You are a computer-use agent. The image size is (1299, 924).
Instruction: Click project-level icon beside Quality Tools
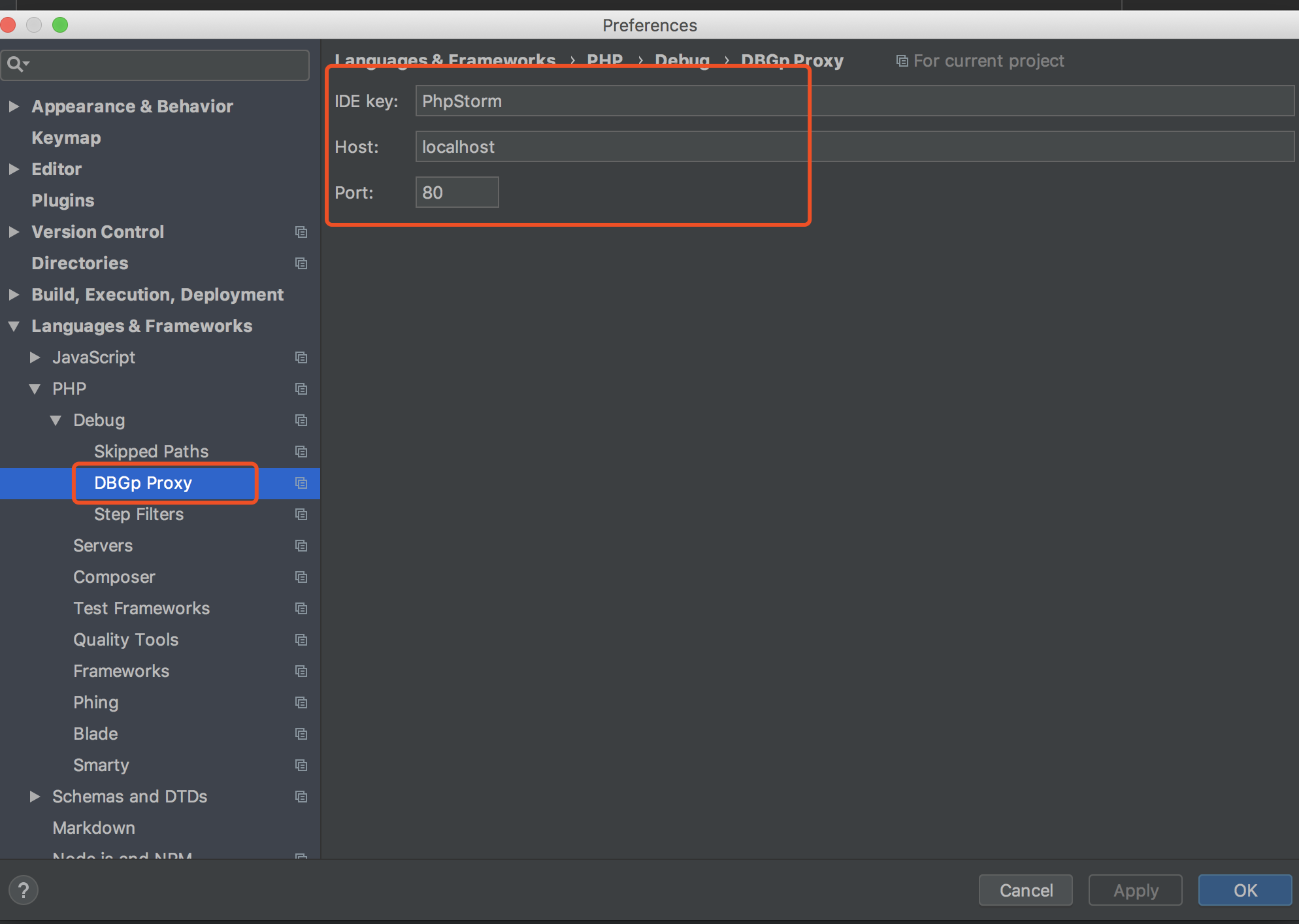[x=301, y=640]
